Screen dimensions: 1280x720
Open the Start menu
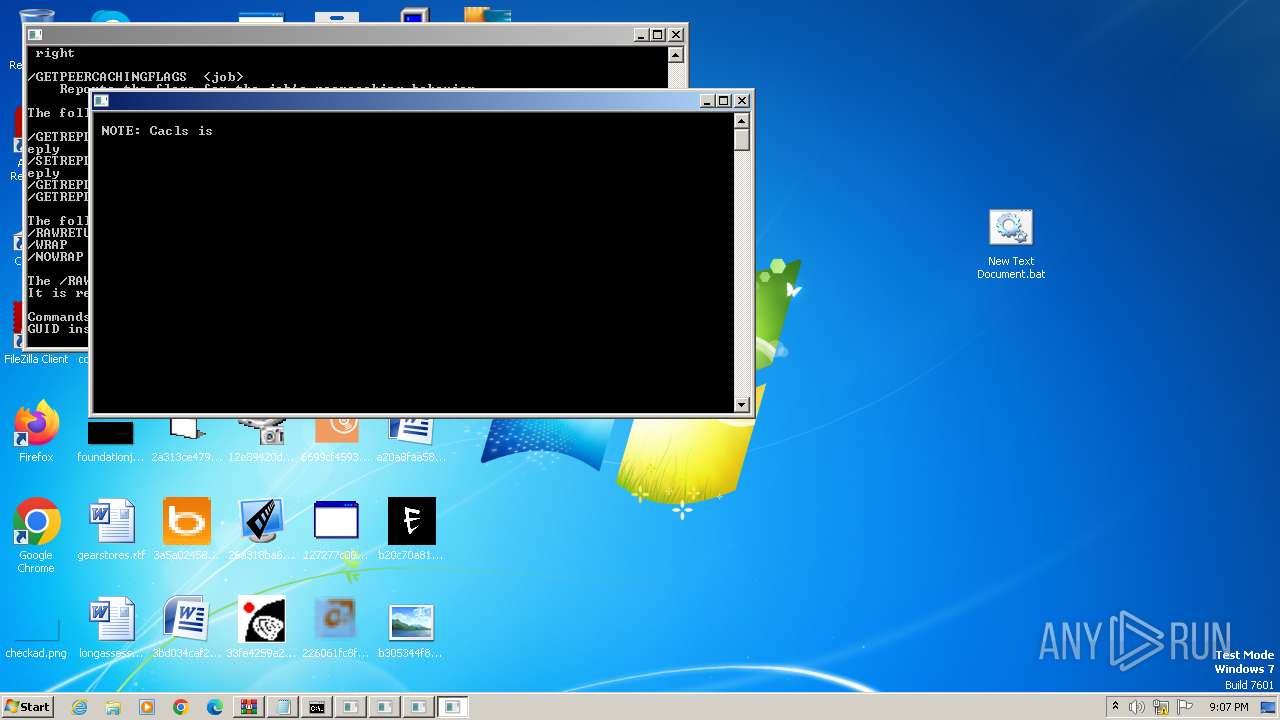28,707
